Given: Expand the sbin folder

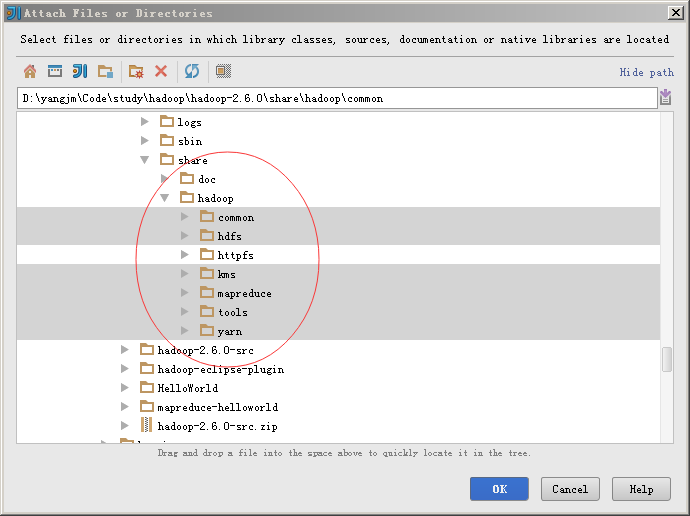Looking at the screenshot, I should [x=144, y=140].
